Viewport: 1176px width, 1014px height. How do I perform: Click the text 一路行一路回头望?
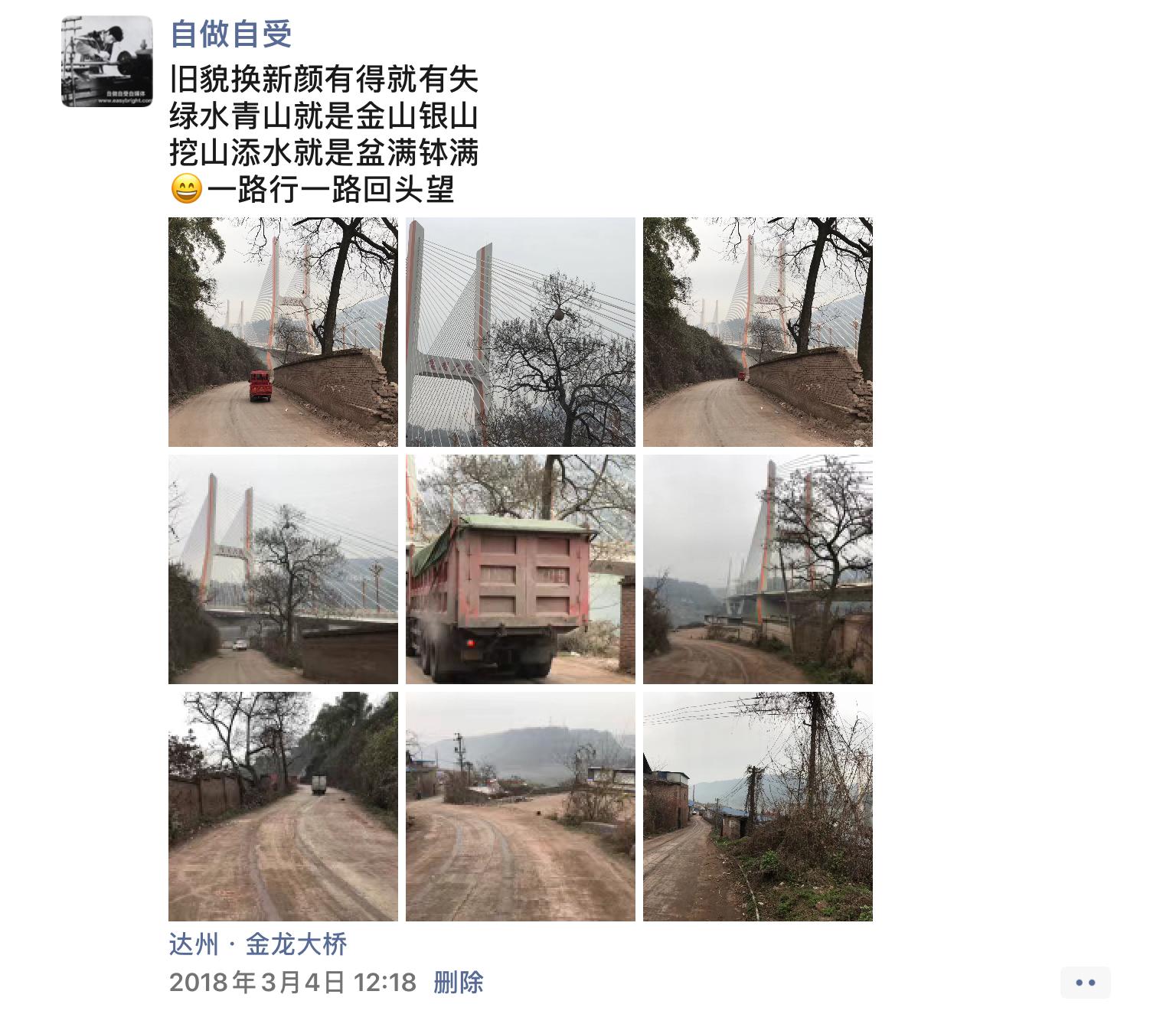tap(332, 190)
